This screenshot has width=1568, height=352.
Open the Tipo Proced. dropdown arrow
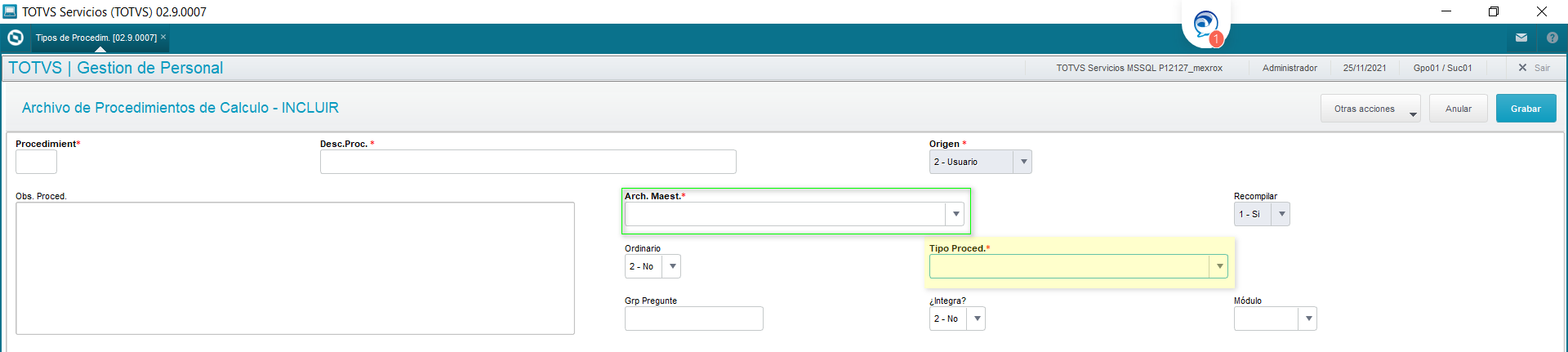[1219, 266]
